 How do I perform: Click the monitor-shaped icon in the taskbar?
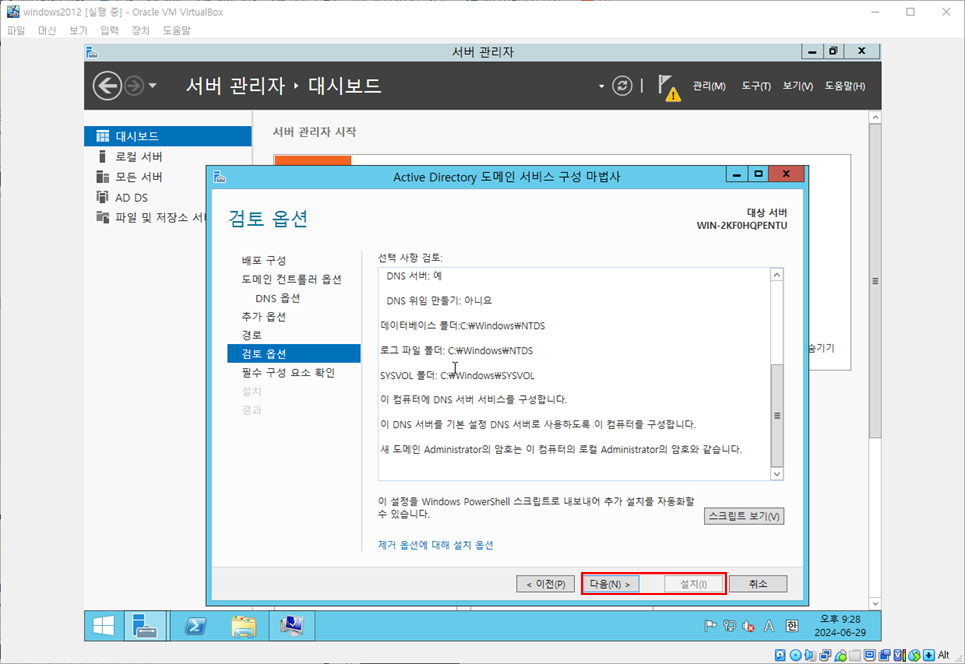[292, 626]
